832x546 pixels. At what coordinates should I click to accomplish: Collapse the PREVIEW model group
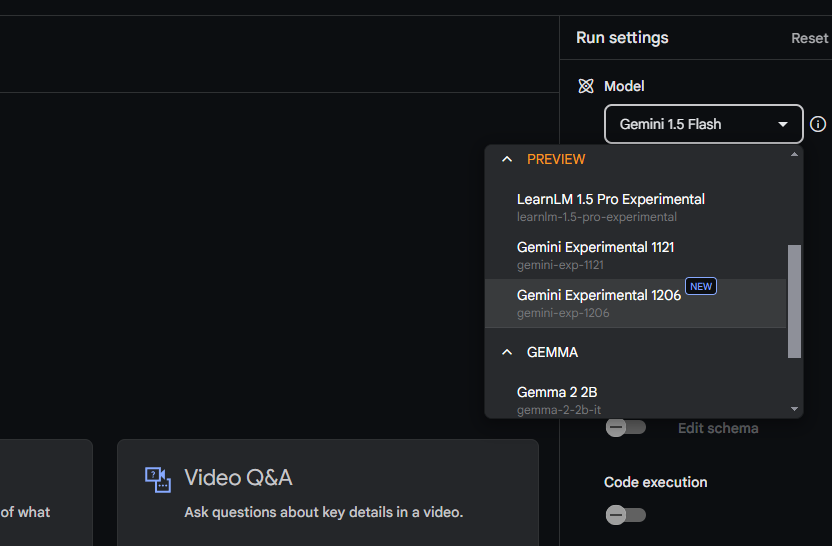point(507,159)
